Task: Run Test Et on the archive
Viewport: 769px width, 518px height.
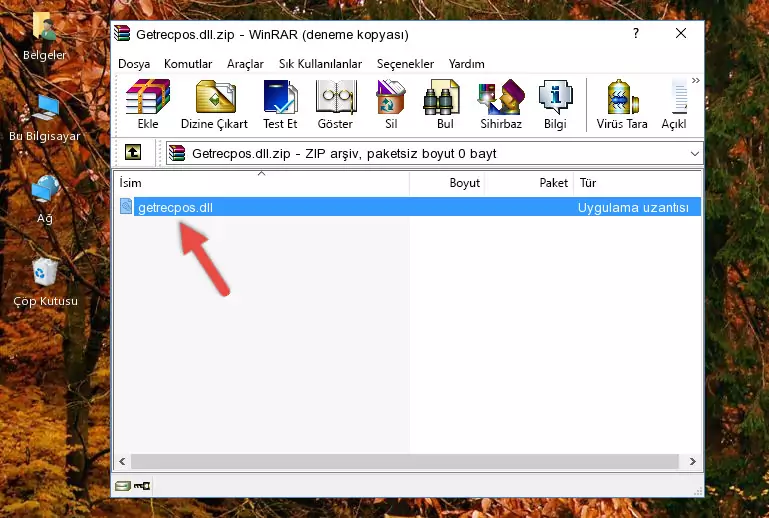Action: tap(280, 104)
